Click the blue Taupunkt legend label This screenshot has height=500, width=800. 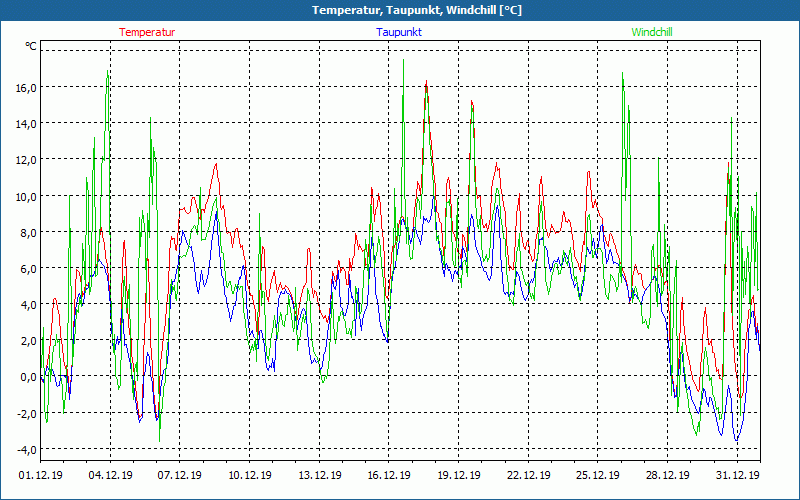pyautogui.click(x=399, y=32)
